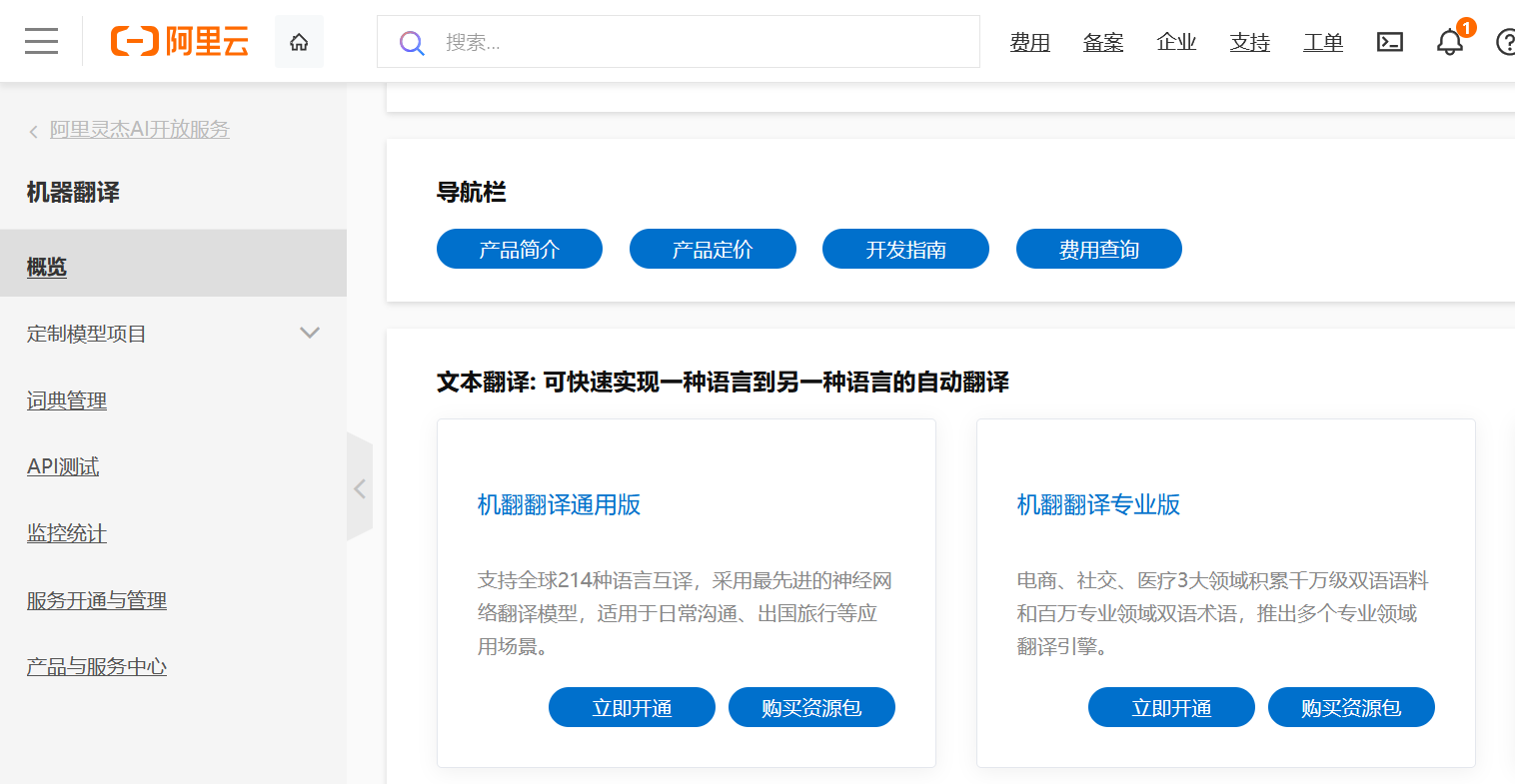Expand the 定制模型项目 submenu
This screenshot has width=1515, height=784.
(310, 333)
